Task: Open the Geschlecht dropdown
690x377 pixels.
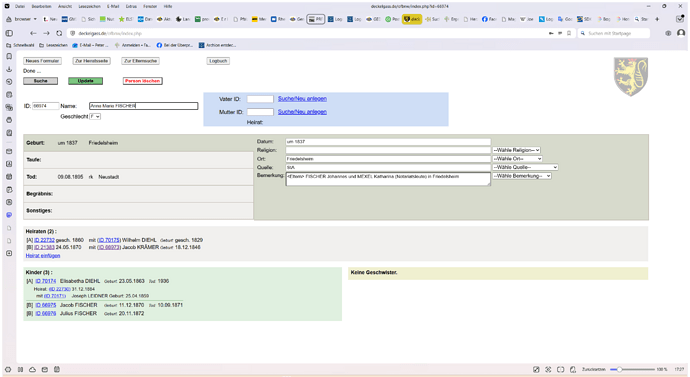Action: pos(95,117)
